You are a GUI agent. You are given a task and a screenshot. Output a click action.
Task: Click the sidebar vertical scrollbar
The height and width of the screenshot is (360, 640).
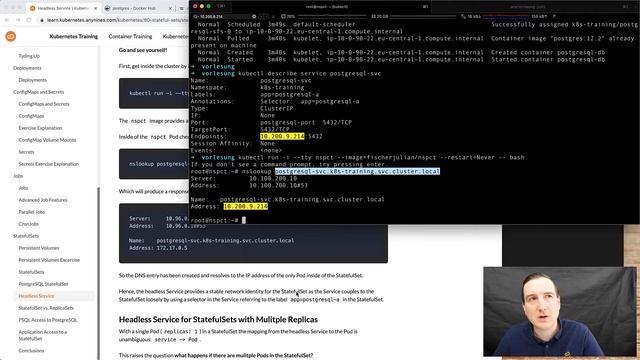tap(98, 273)
